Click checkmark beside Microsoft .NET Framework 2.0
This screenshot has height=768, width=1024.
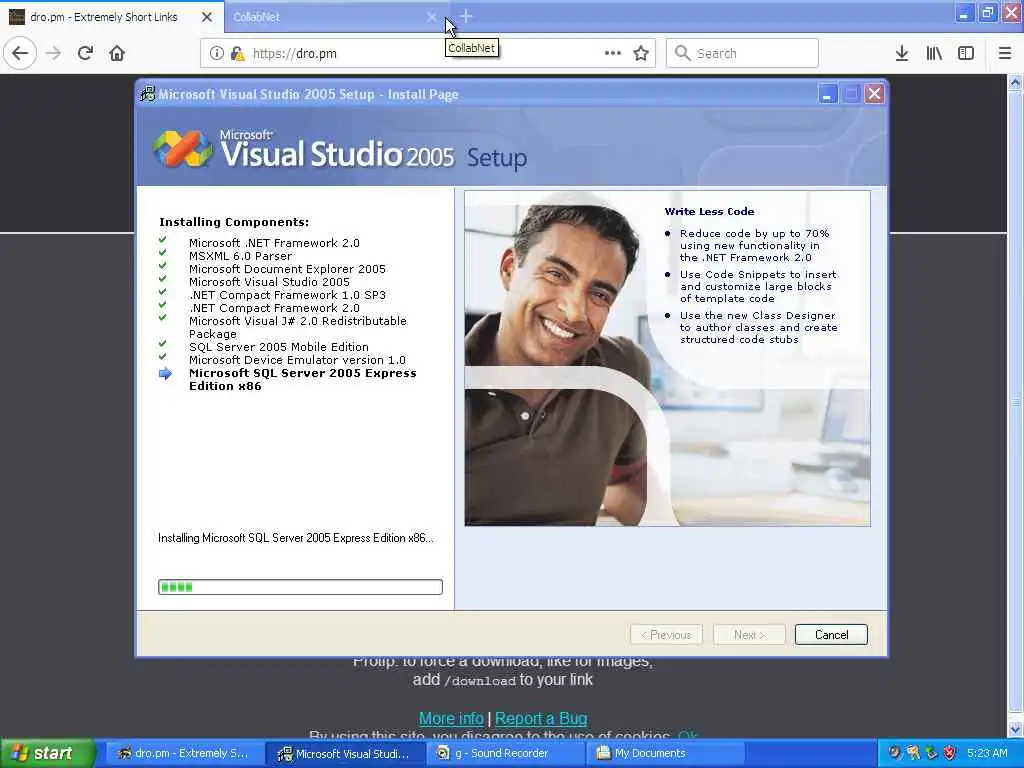click(163, 240)
